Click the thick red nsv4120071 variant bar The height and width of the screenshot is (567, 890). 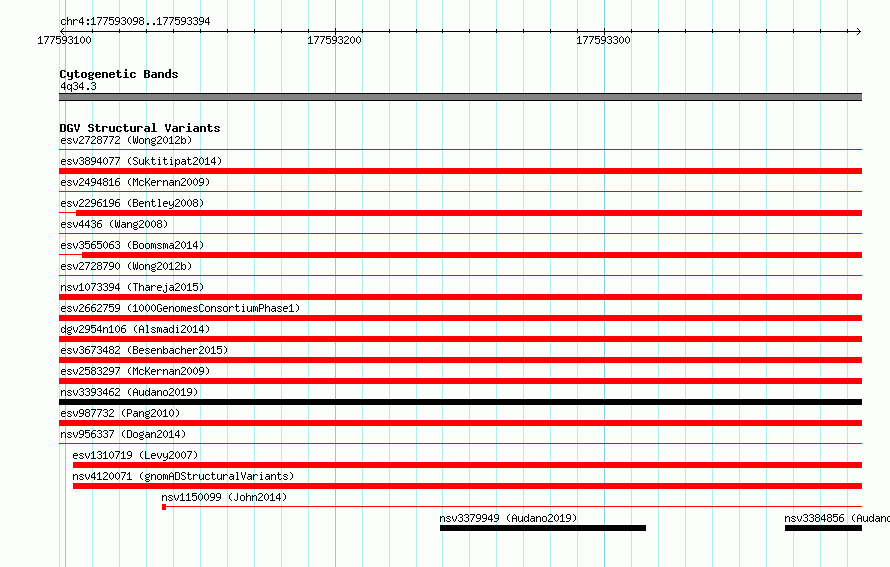coord(468,486)
